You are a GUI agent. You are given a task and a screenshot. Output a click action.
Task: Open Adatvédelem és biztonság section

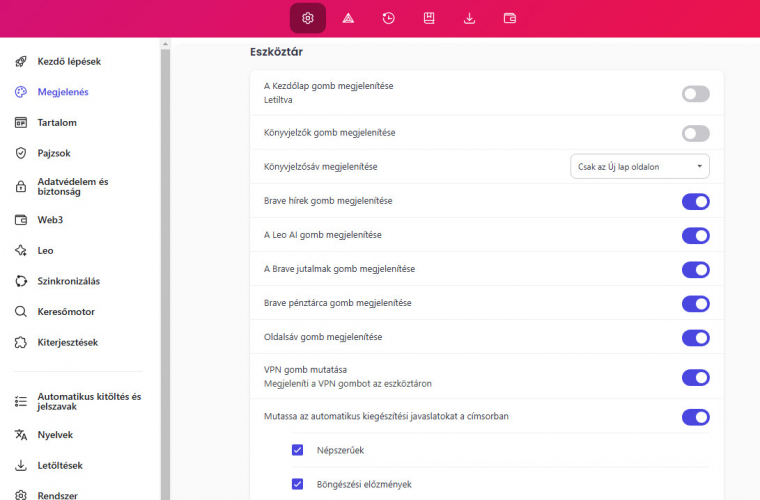click(x=73, y=187)
